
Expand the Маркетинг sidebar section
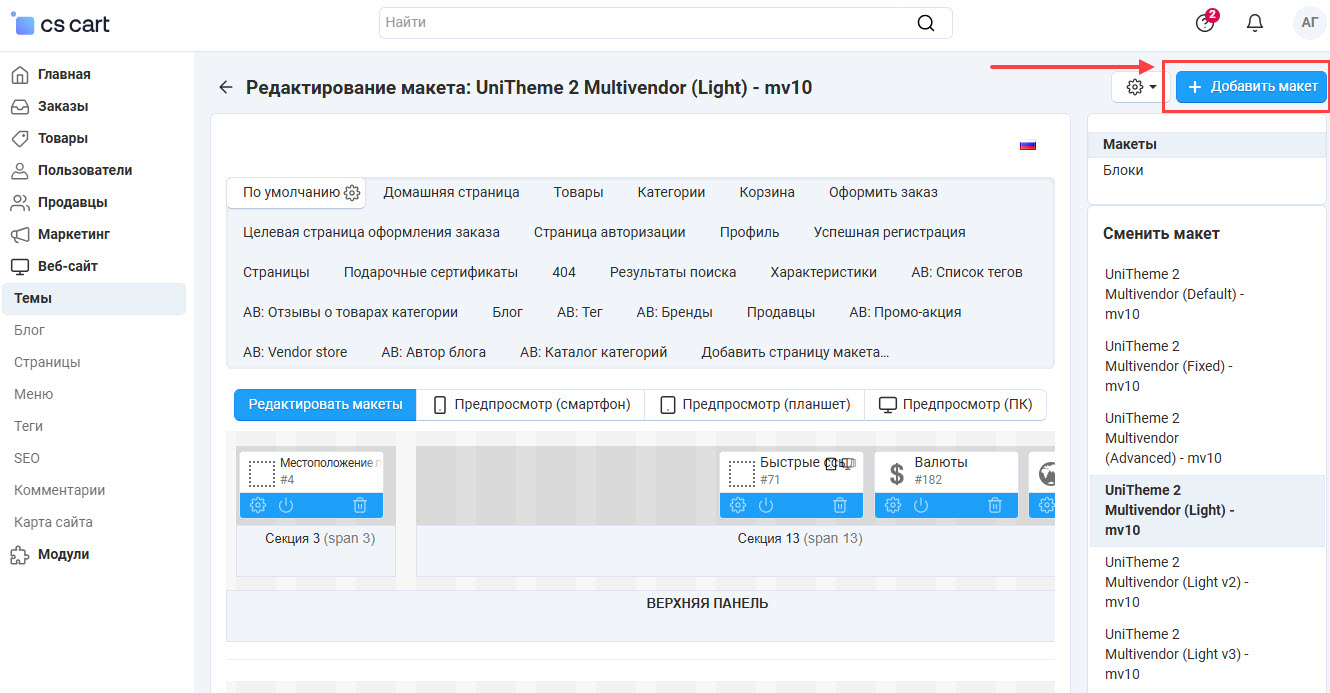tap(73, 234)
